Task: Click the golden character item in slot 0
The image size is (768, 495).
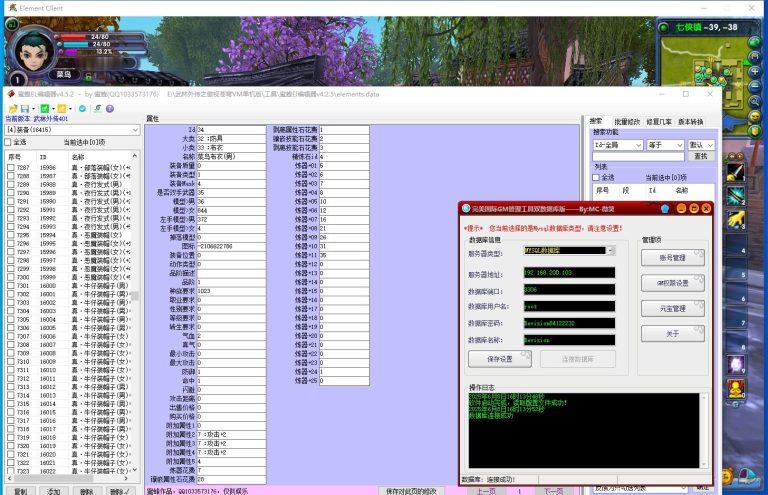Action: [736, 389]
